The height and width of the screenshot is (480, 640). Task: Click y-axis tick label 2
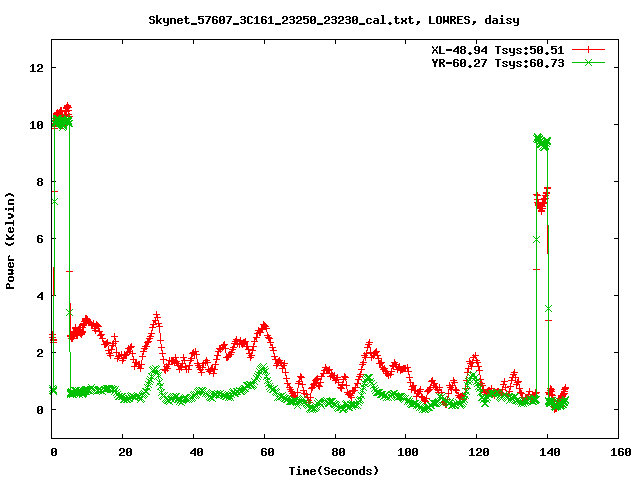pyautogui.click(x=40, y=353)
